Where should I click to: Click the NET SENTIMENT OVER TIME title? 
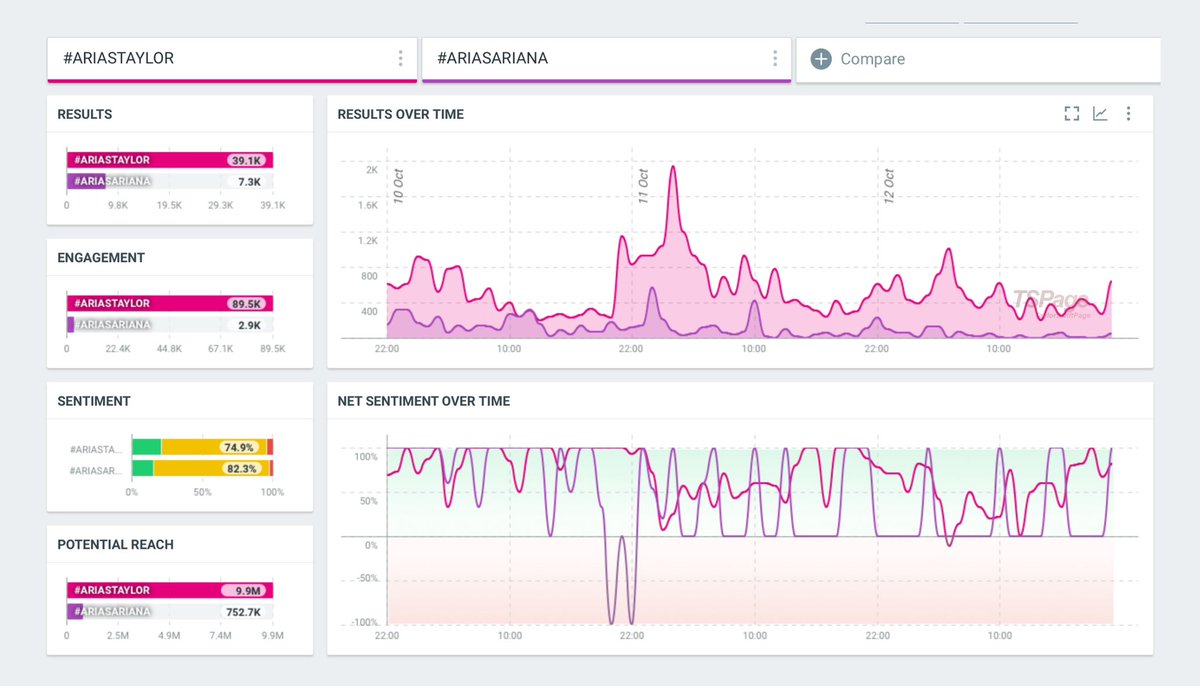click(424, 401)
